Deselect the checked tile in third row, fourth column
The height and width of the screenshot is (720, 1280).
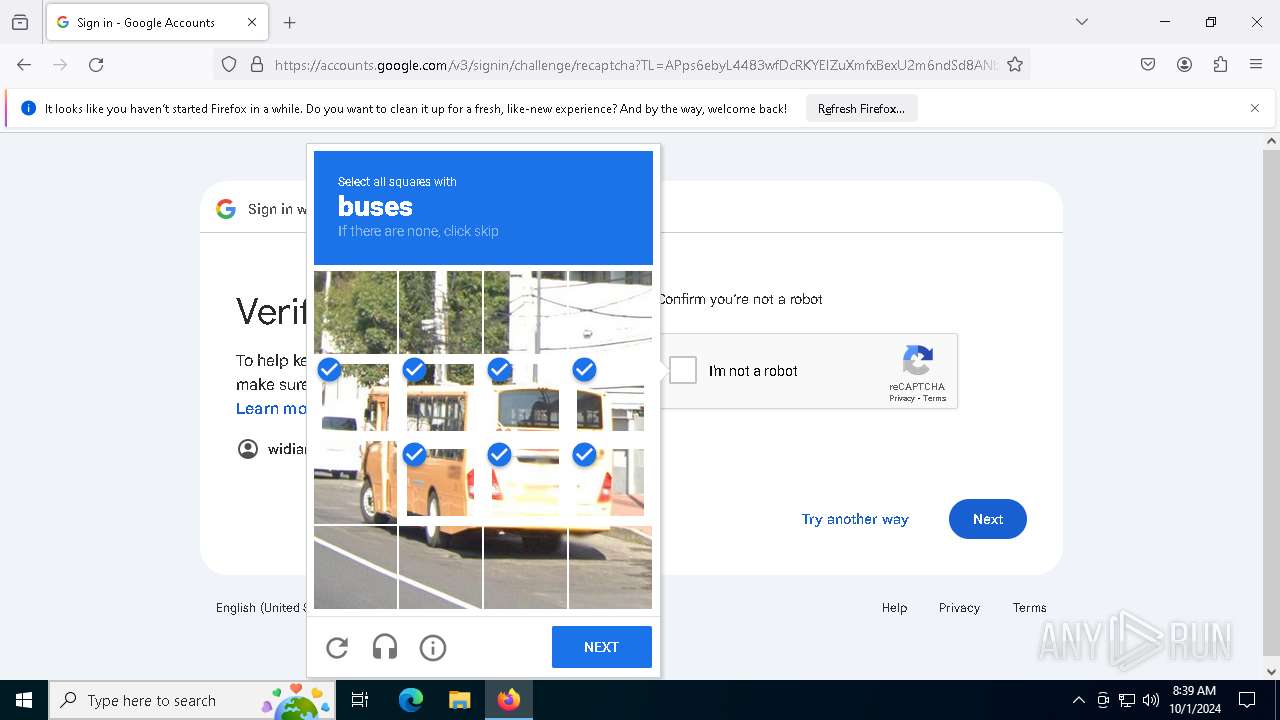tap(610, 482)
